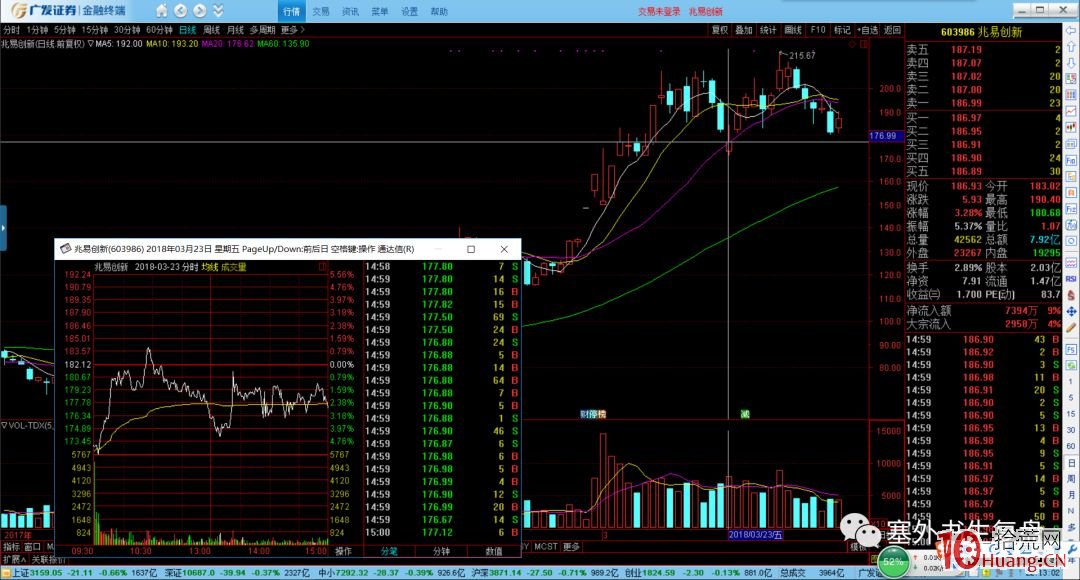The width and height of the screenshot is (1080, 580).
Task: Click the 数值 tab in popup
Action: [x=494, y=551]
